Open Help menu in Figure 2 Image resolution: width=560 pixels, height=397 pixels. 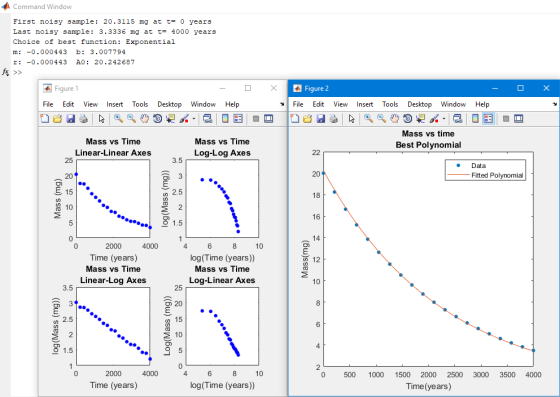point(482,104)
